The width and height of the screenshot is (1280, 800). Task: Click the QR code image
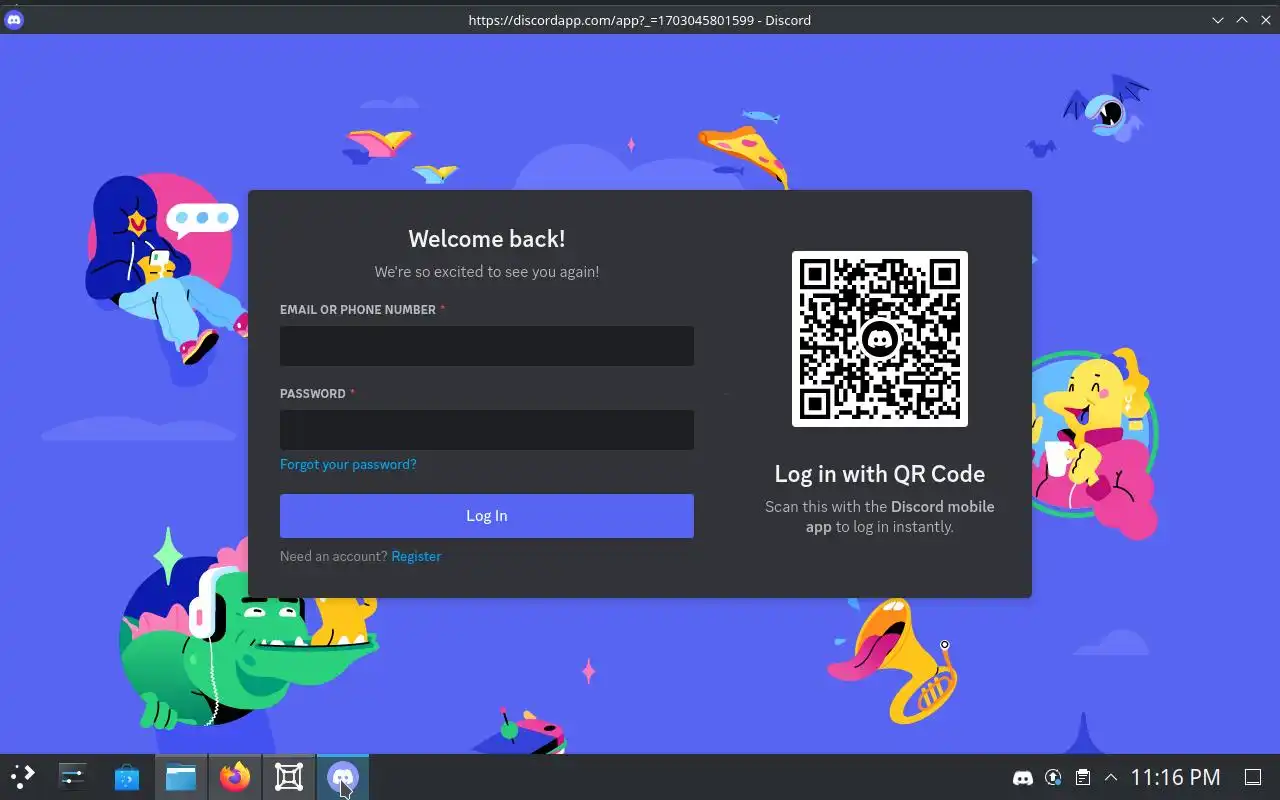880,339
